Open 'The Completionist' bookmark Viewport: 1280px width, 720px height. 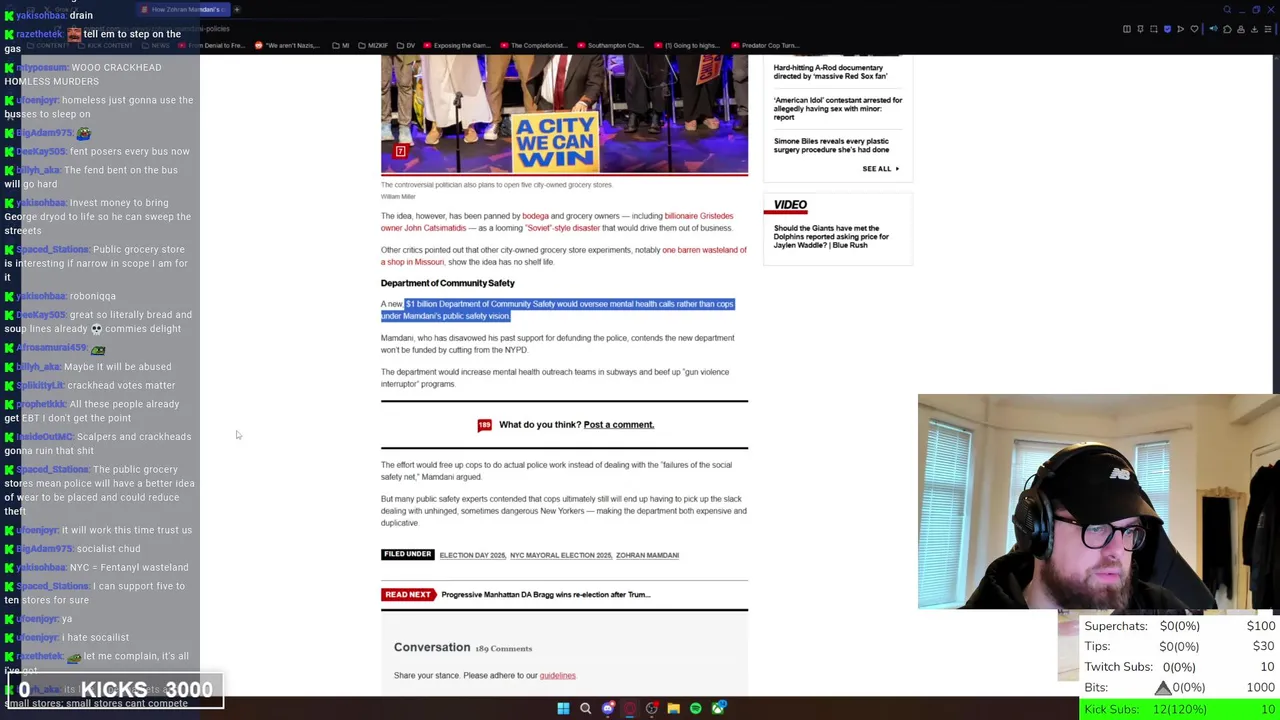(534, 45)
